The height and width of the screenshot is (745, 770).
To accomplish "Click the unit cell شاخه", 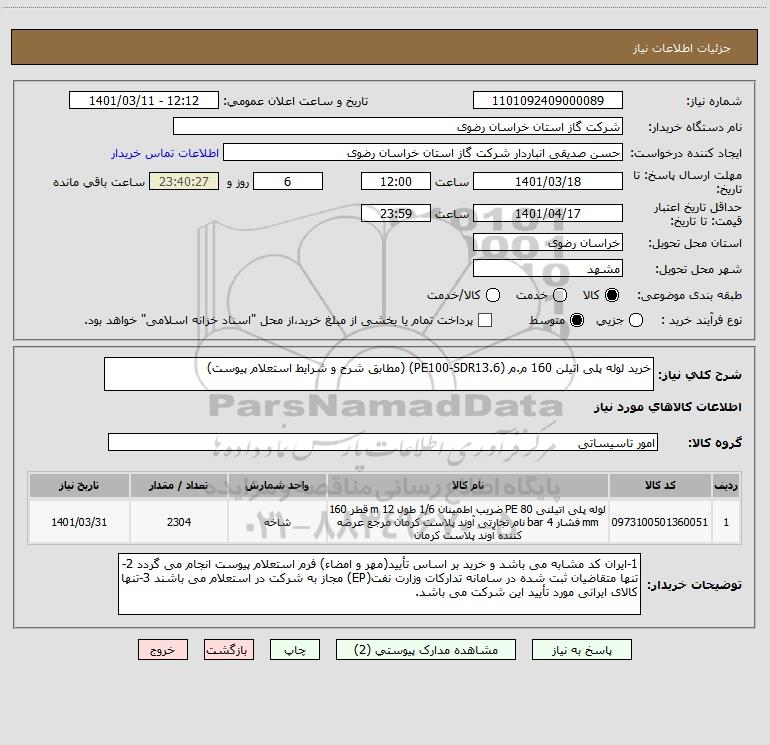I will 277,522.
